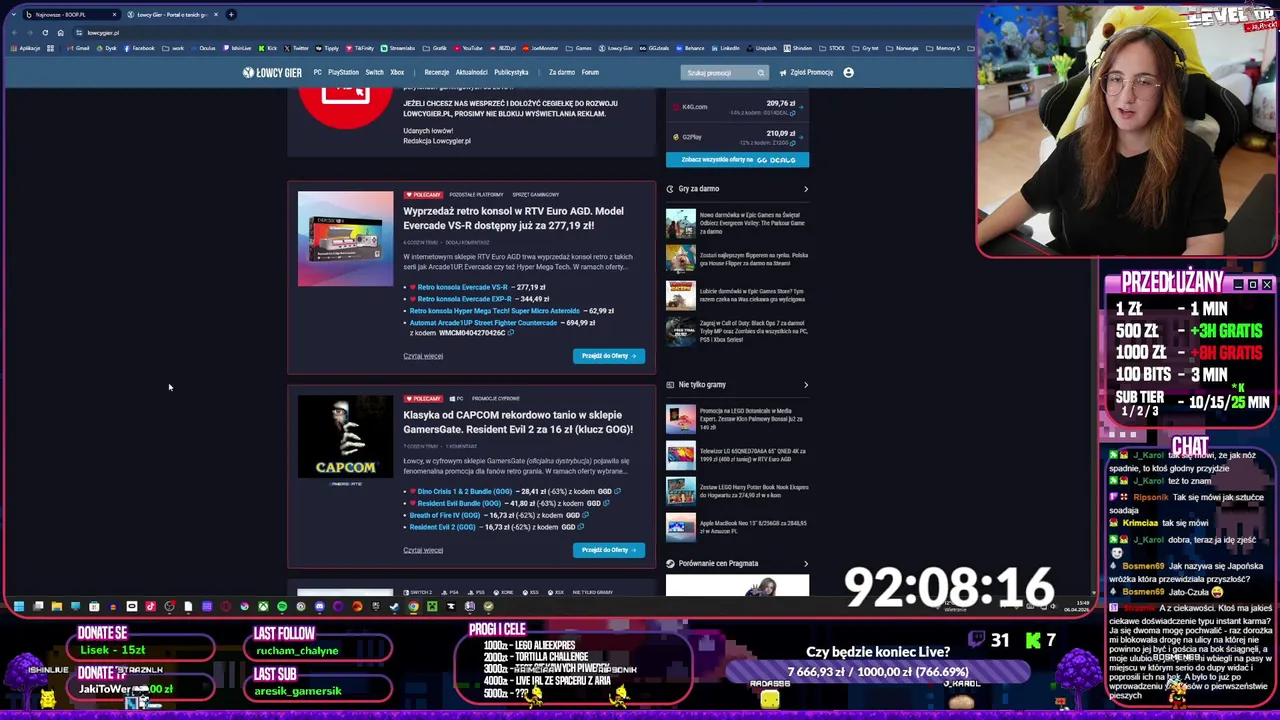The image size is (1280, 720).
Task: Open the browser tab search dropdown chevron
Action: coord(12,14)
